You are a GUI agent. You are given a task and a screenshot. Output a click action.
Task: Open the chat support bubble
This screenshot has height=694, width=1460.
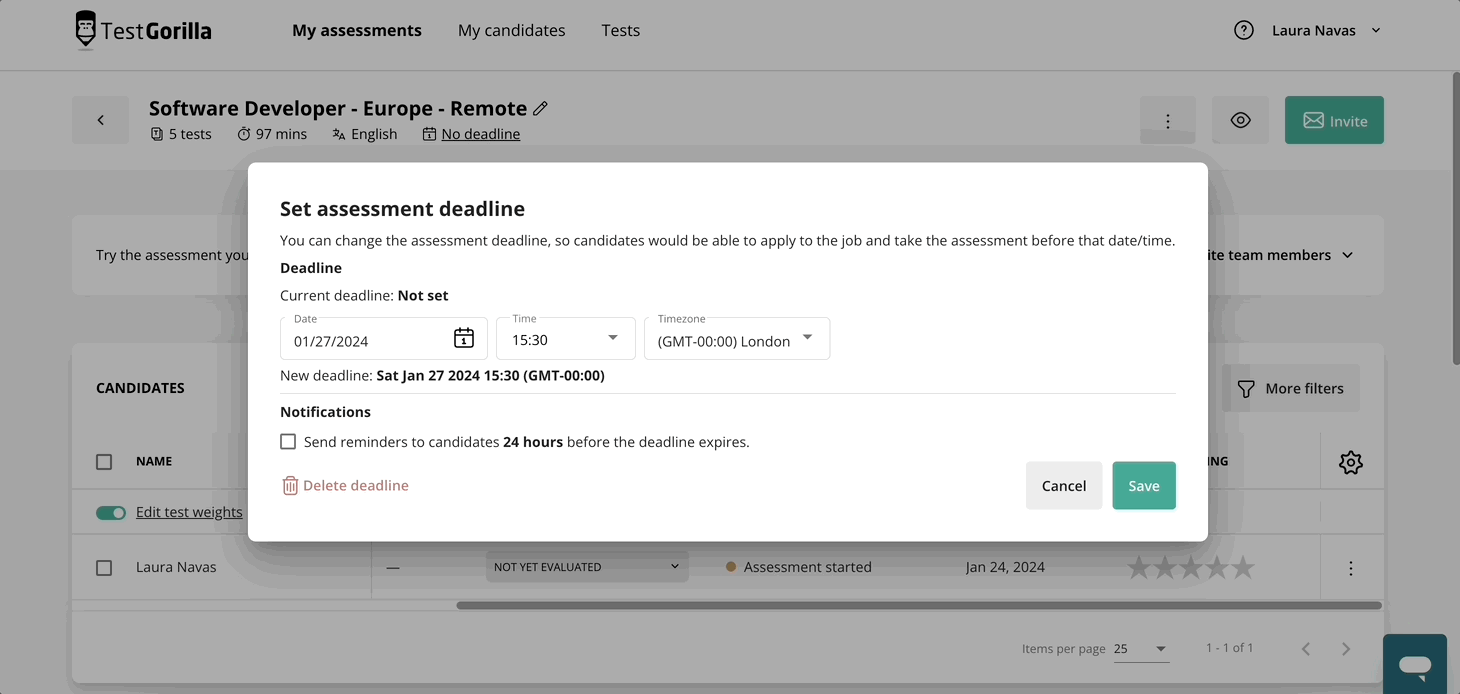1415,664
